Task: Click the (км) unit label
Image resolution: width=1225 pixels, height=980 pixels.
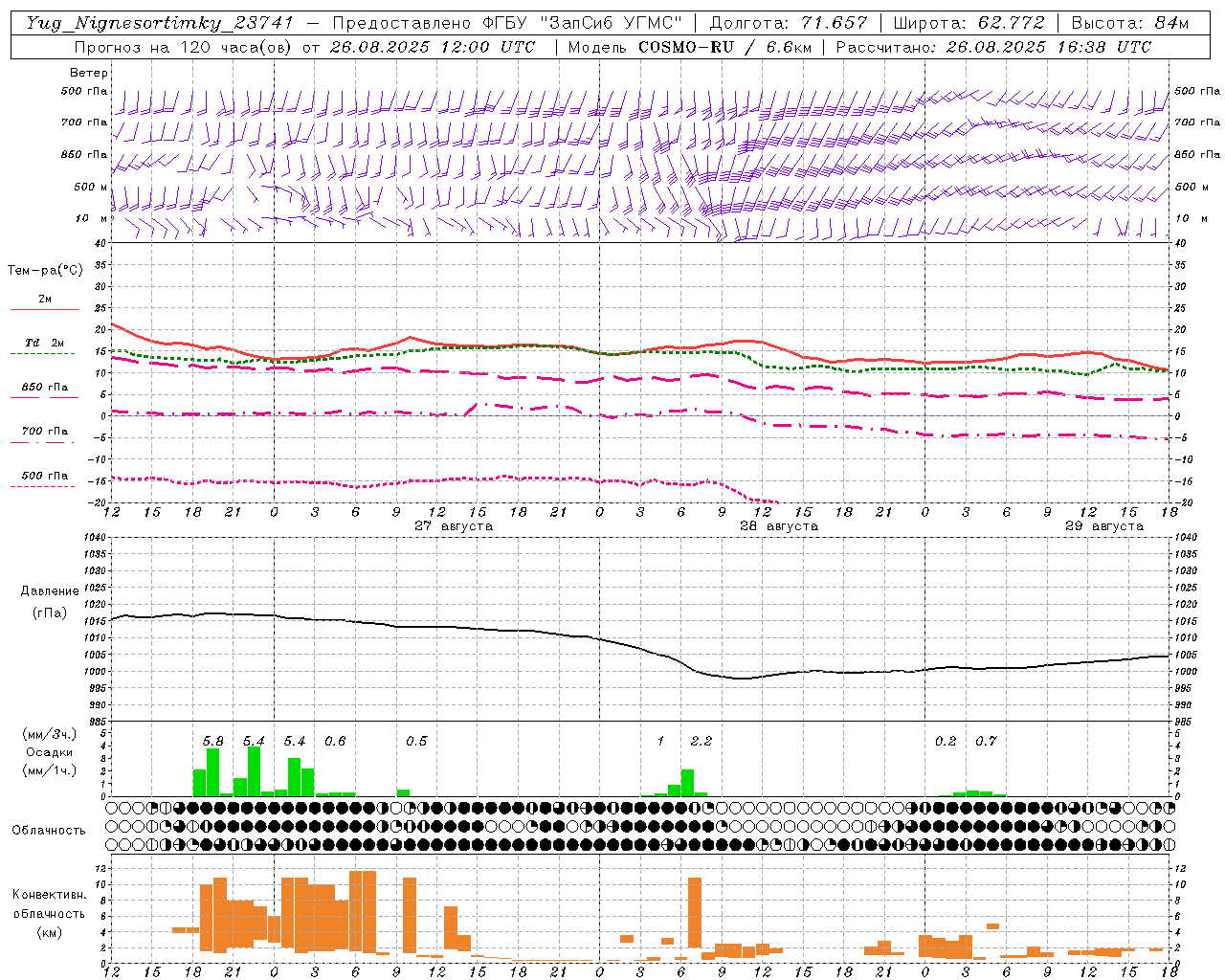Action: pyautogui.click(x=50, y=932)
